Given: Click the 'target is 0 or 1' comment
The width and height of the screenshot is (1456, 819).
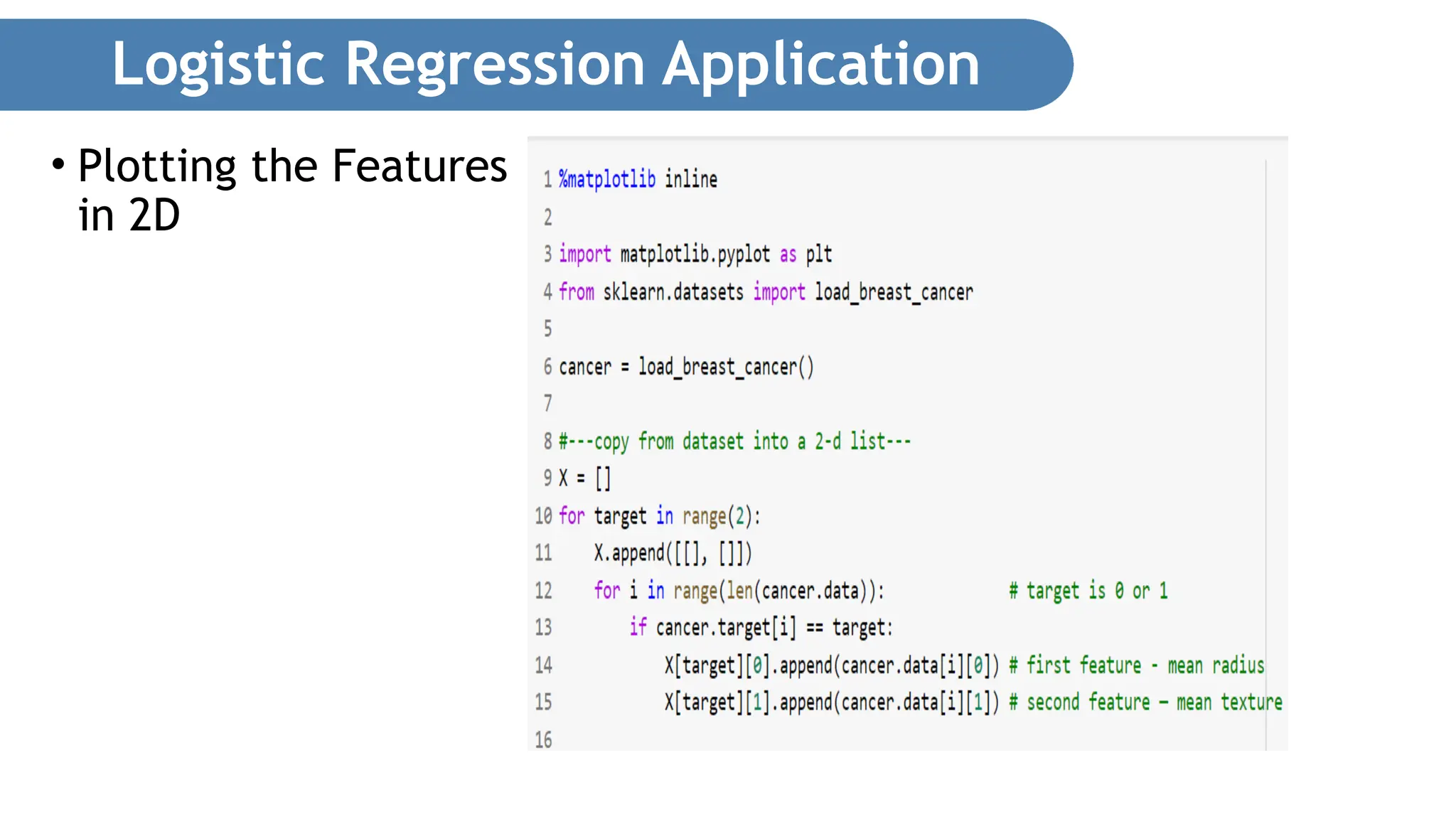Looking at the screenshot, I should (1088, 591).
